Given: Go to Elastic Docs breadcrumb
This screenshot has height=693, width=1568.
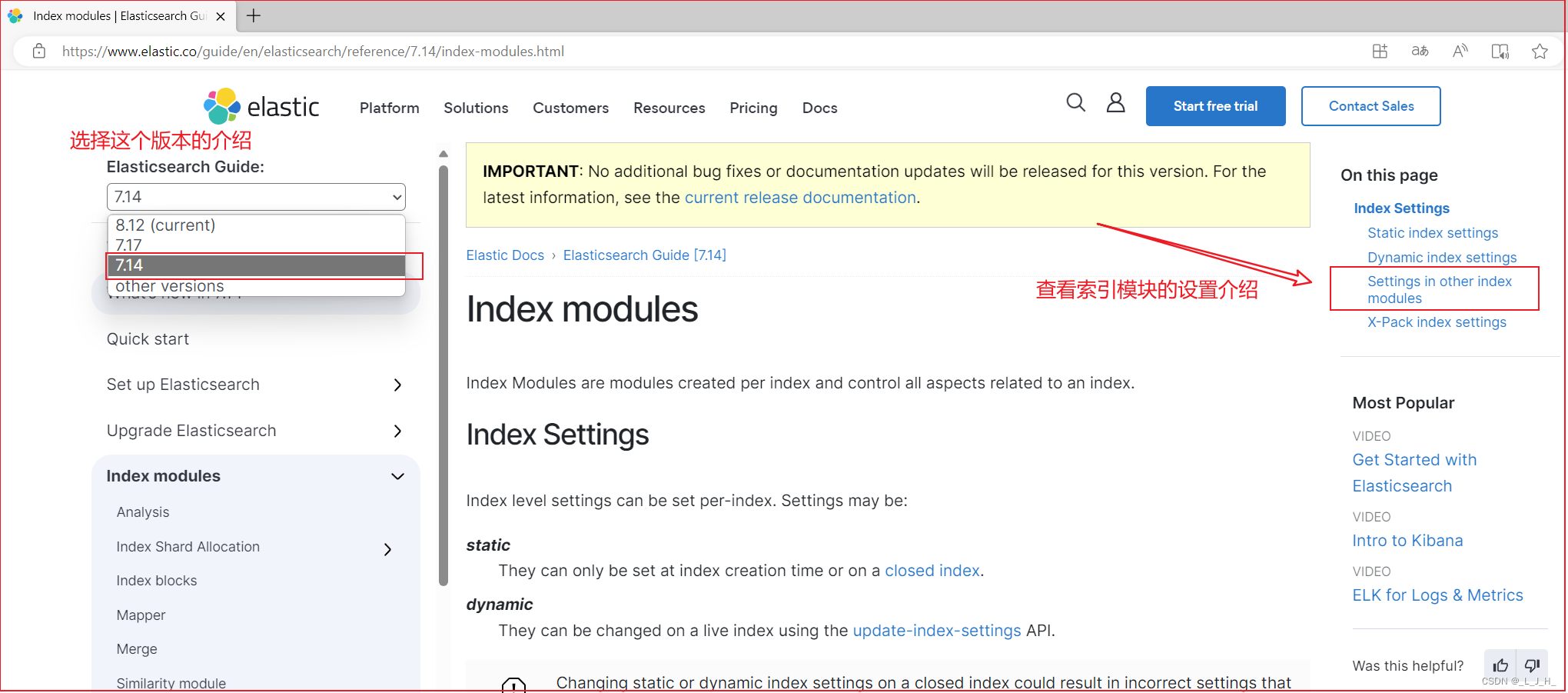Looking at the screenshot, I should pyautogui.click(x=505, y=255).
